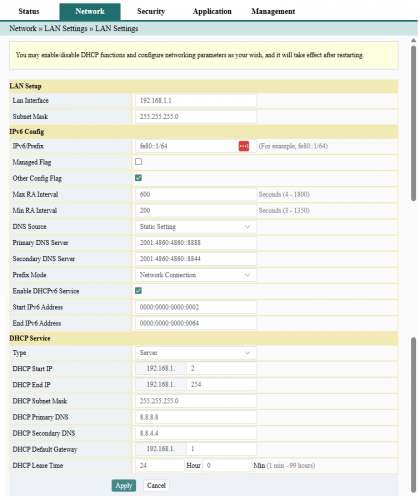Click the Start IPv6 Address field
This screenshot has width=420, height=500.
pos(196,307)
